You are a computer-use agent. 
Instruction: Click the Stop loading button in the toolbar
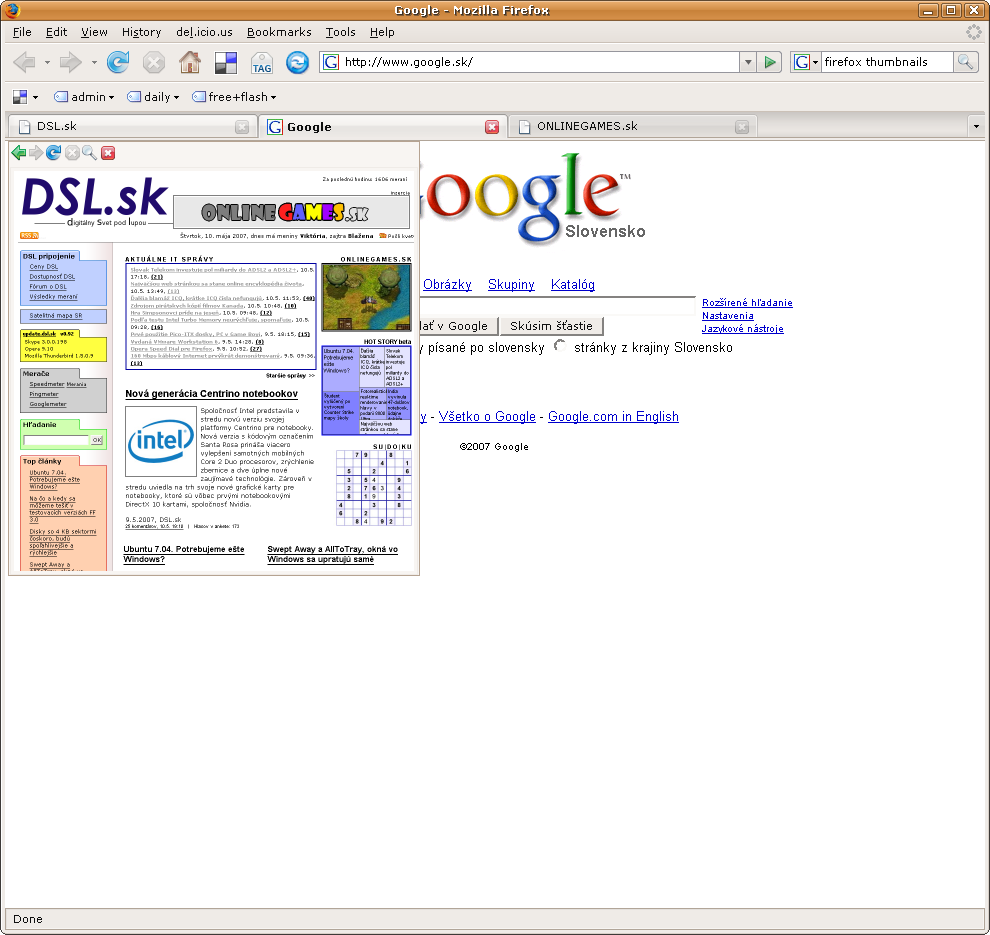point(153,62)
